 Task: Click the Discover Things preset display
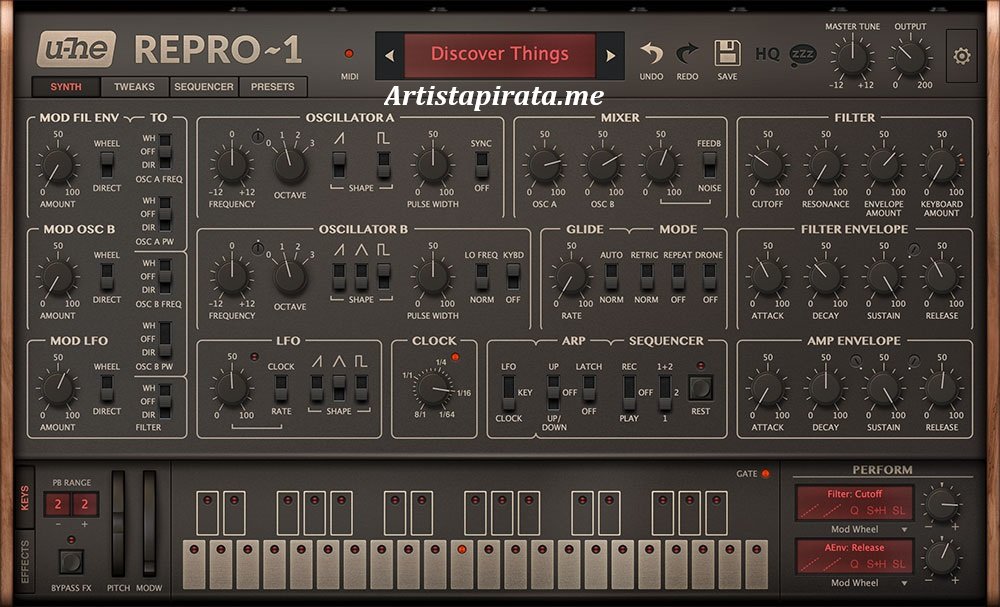click(x=499, y=55)
